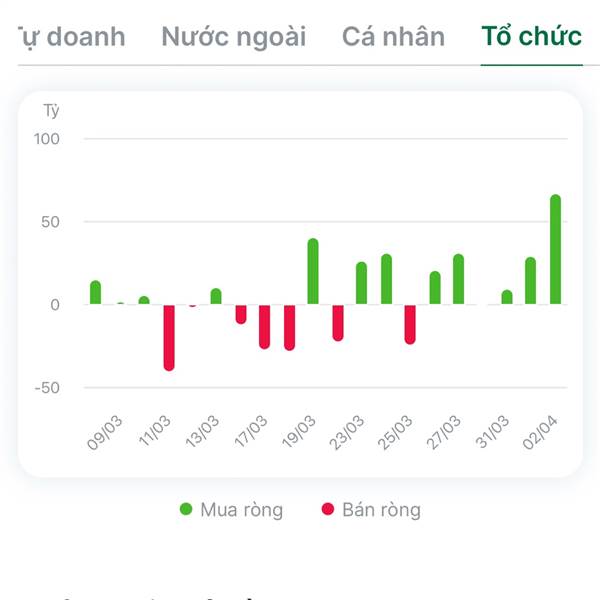Tap the red bar after 25/03
This screenshot has width=600, height=600.
410,324
